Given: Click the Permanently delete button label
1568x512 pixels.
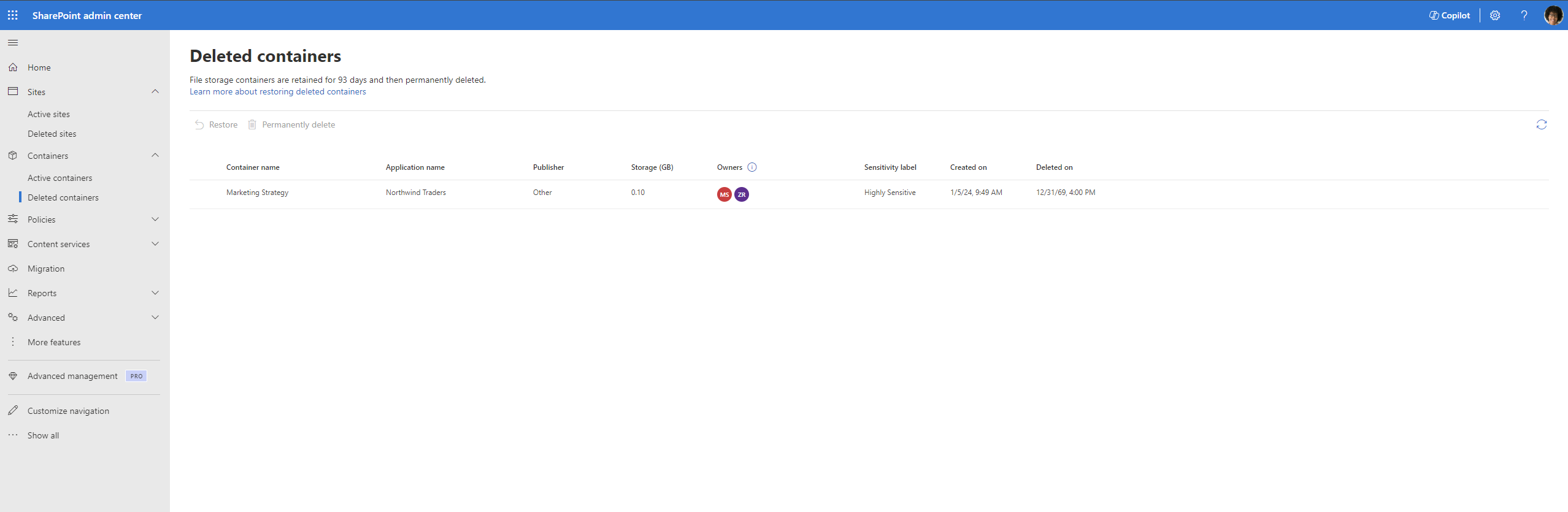Looking at the screenshot, I should point(299,124).
